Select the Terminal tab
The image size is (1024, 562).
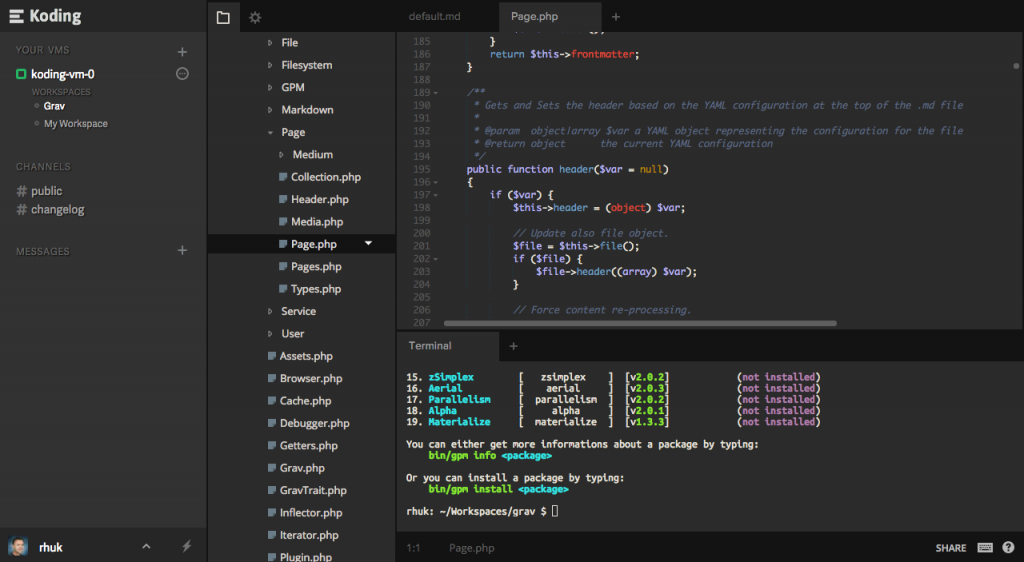pos(429,346)
